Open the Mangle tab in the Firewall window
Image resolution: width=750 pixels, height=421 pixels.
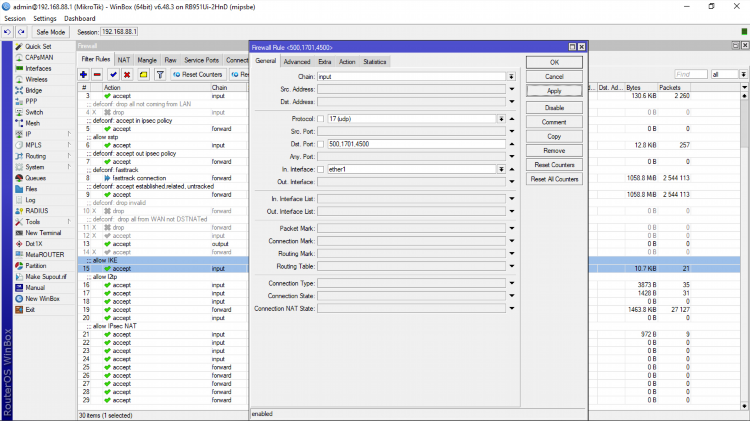tap(147, 60)
